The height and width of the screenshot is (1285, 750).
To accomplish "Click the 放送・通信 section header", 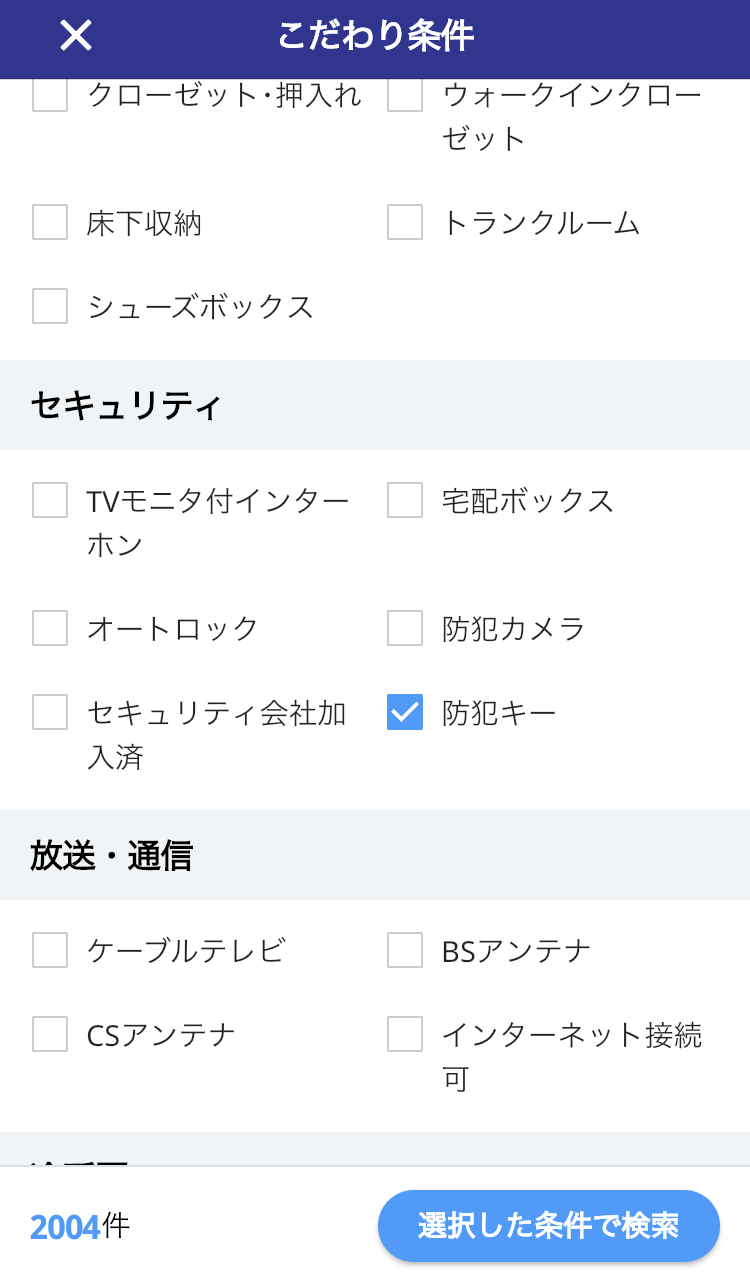I will [x=111, y=856].
